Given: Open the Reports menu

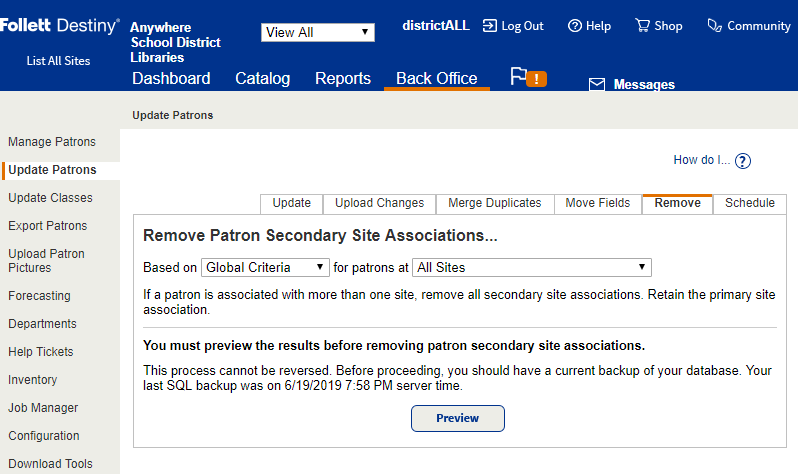Looking at the screenshot, I should [x=343, y=78].
